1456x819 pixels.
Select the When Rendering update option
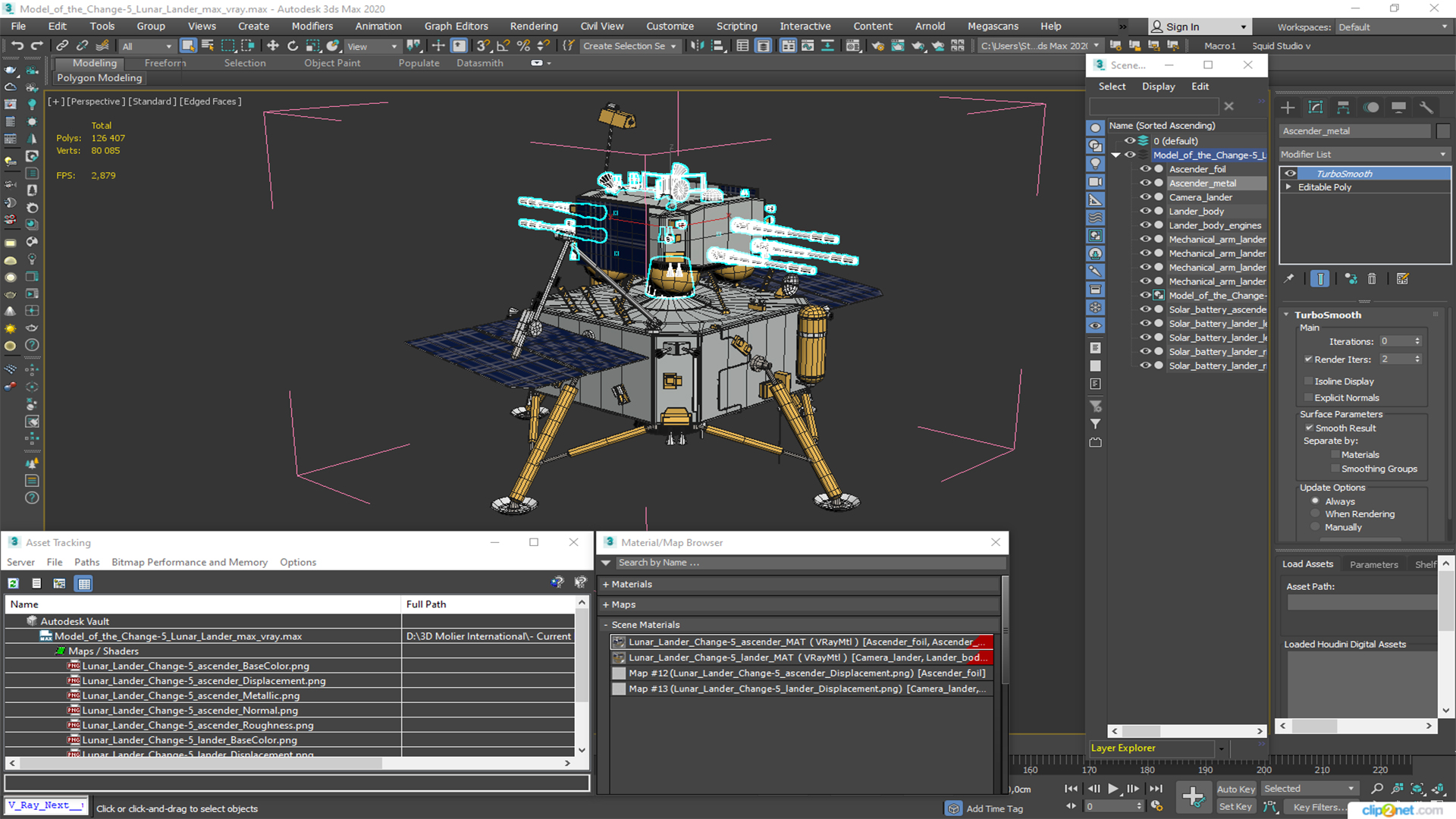coord(1315,514)
